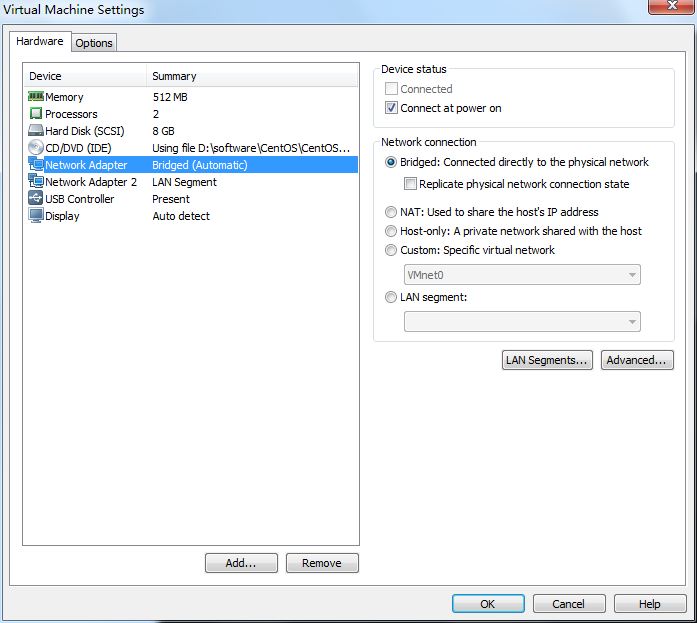Select the Hard Disk (SCSI) label
Screen dimensions: 697x623
(x=85, y=131)
